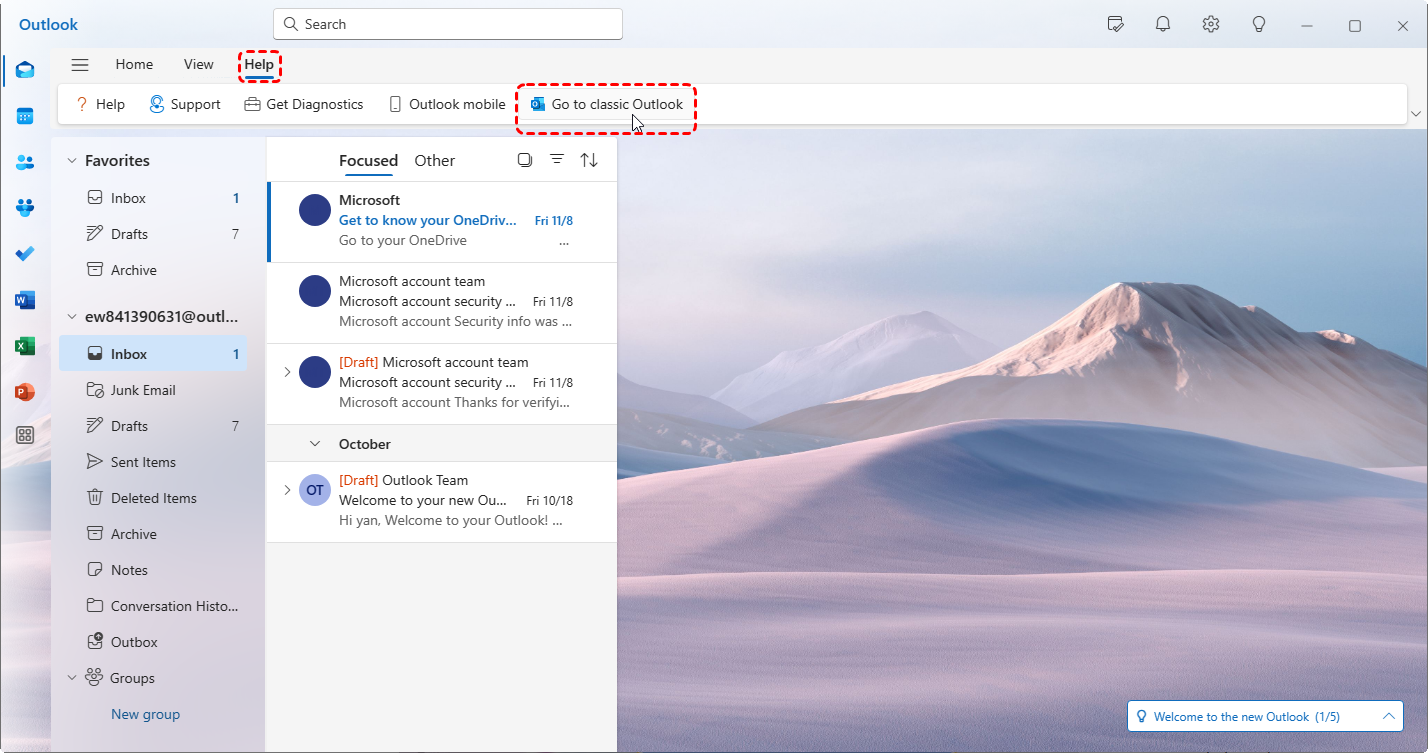The image size is (1428, 753).
Task: Collapse the Favorites section
Action: coord(72,161)
